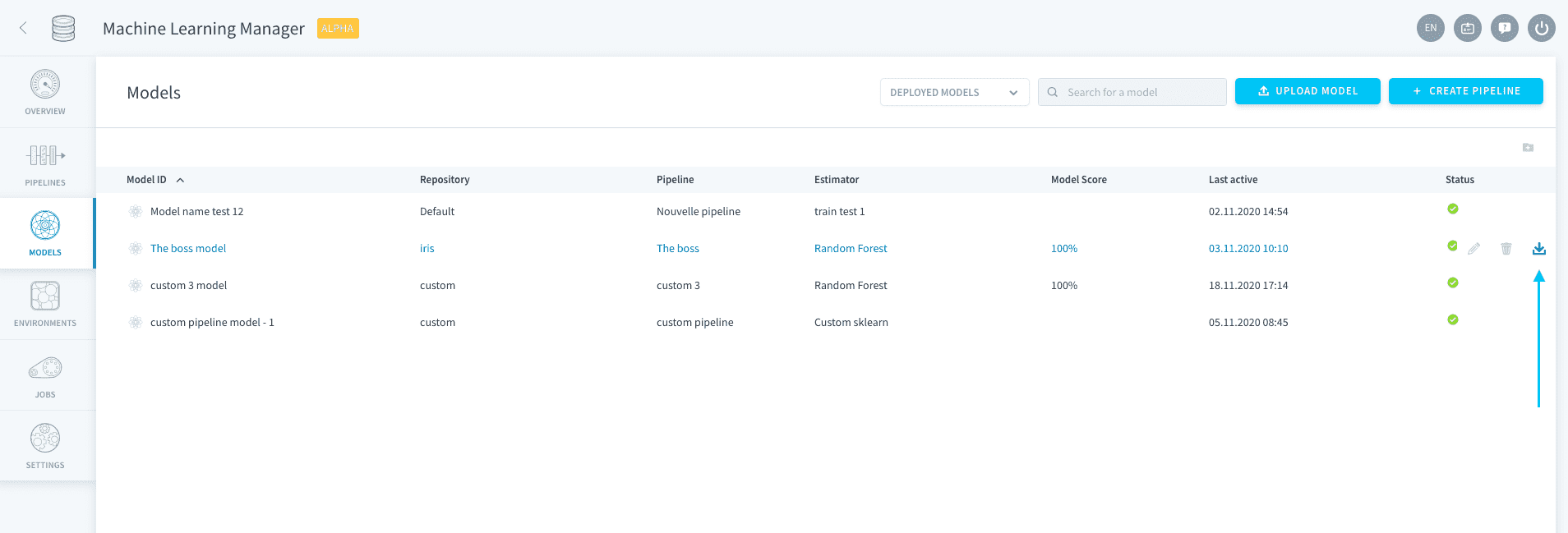This screenshot has height=533, width=1568.
Task: Click status check for The boss model
Action: 1453,246
